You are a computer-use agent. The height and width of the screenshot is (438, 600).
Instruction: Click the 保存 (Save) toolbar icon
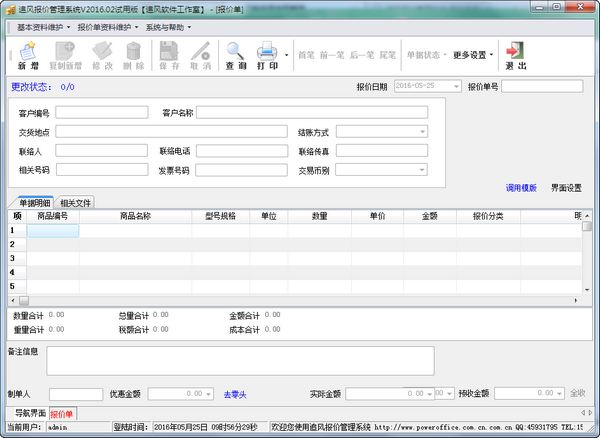click(169, 54)
